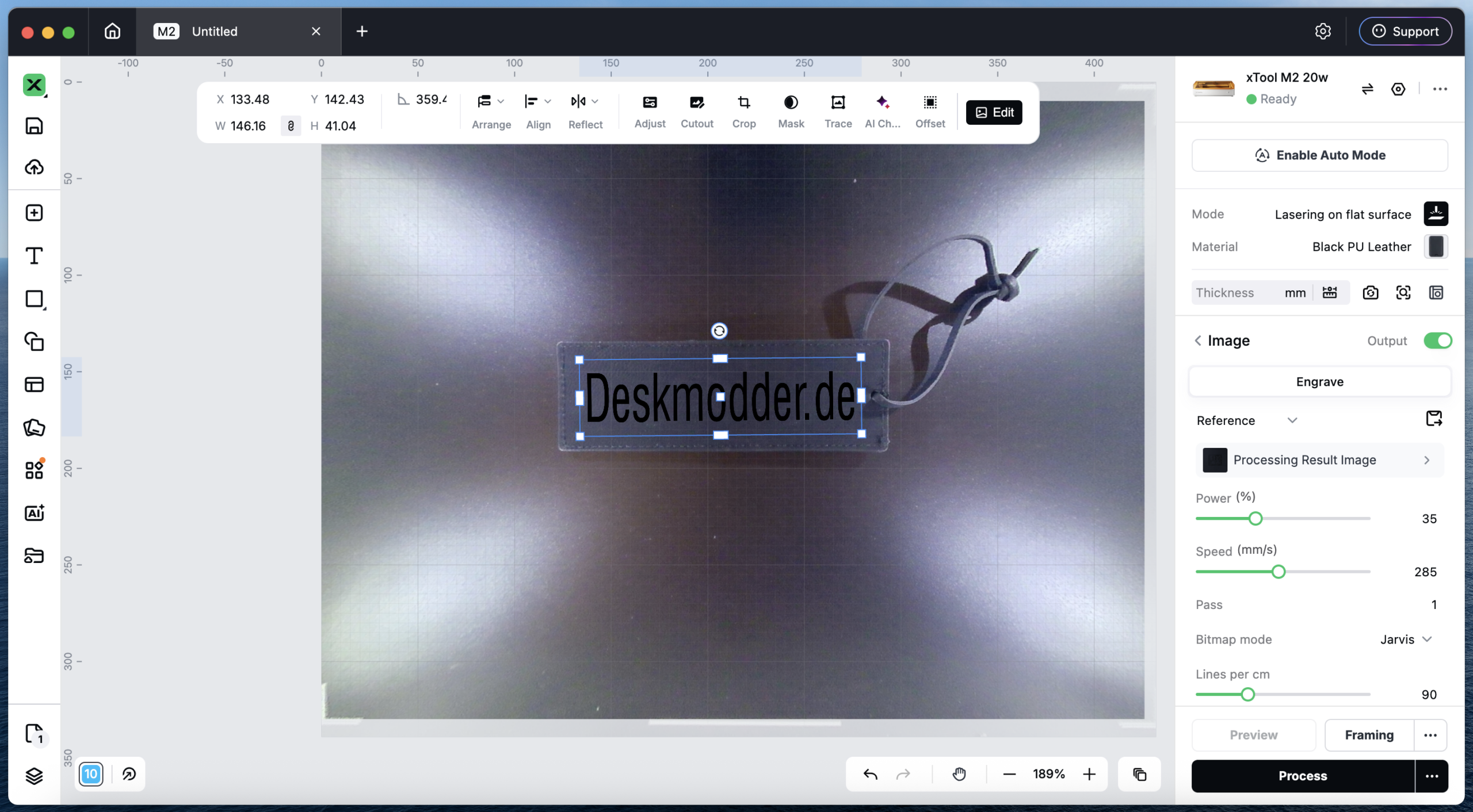This screenshot has height=812, width=1473.
Task: Click the Framing button
Action: [x=1369, y=735]
